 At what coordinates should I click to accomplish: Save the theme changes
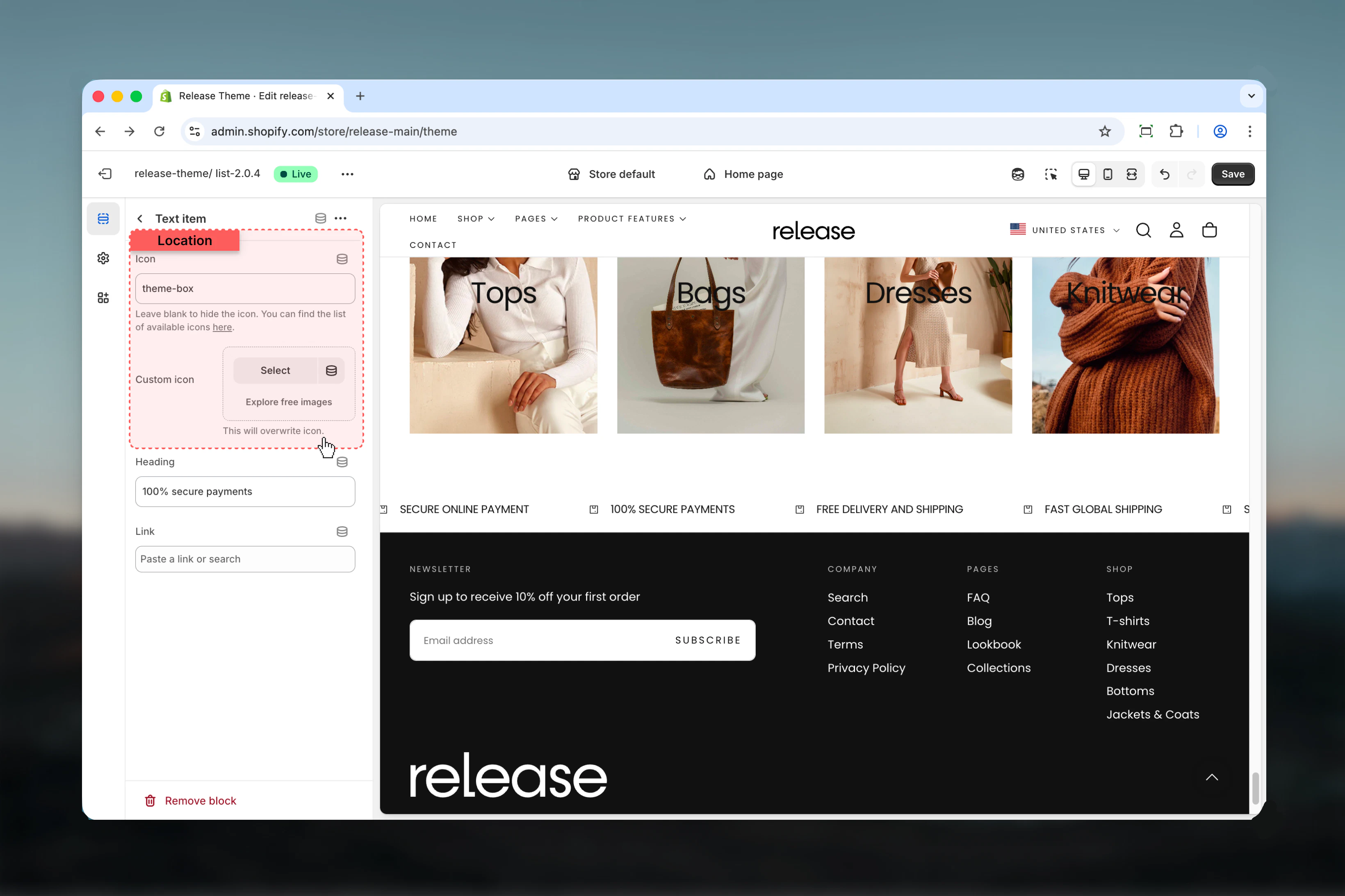[1232, 174]
